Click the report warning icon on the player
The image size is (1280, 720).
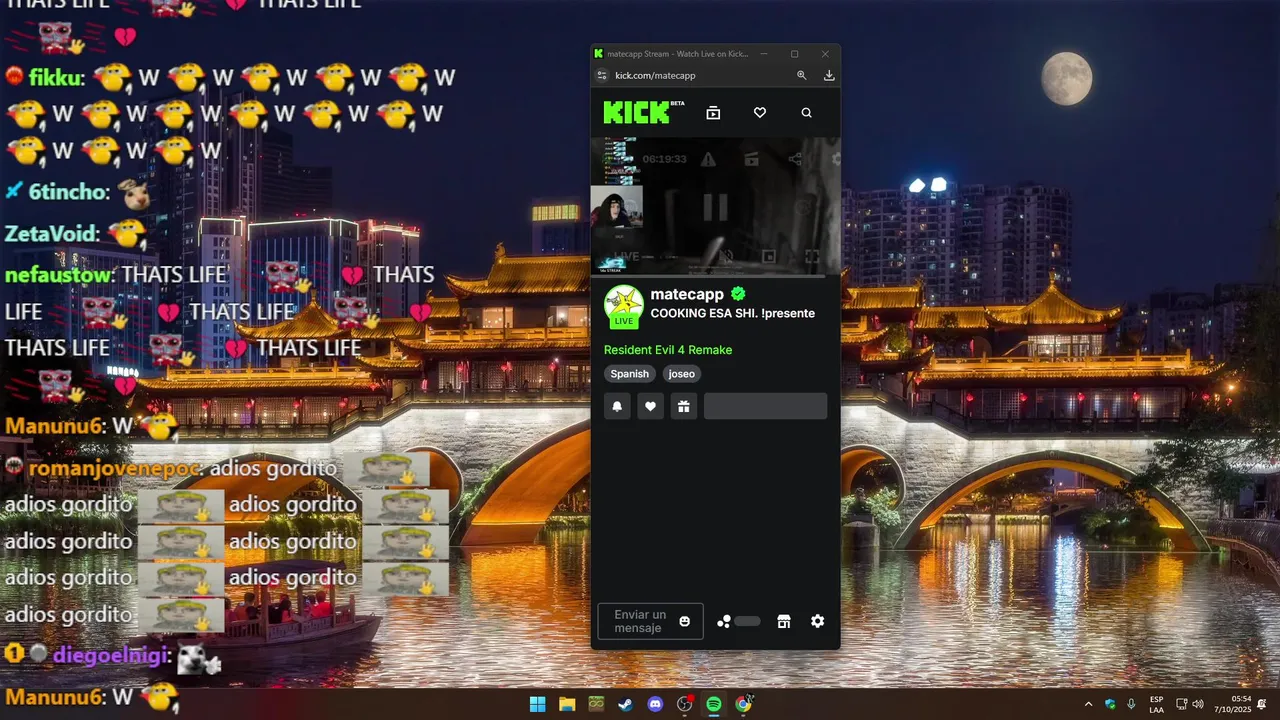(708, 159)
